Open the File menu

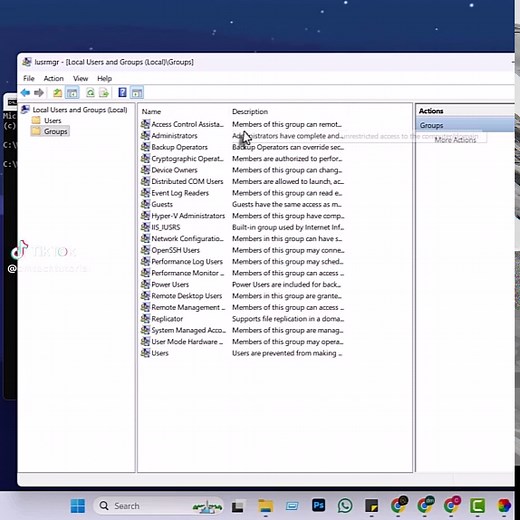coord(29,79)
